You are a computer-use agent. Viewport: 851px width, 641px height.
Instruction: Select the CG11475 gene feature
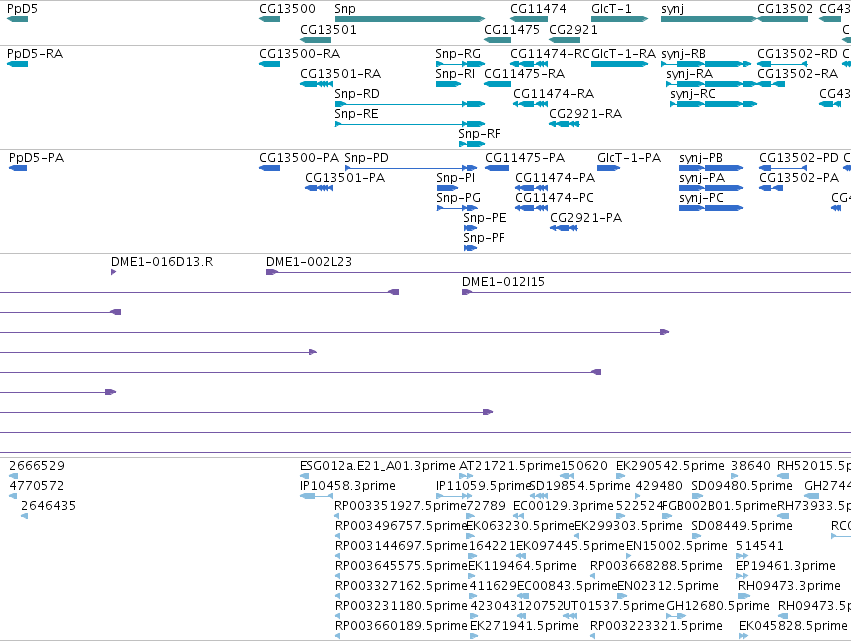(x=498, y=40)
